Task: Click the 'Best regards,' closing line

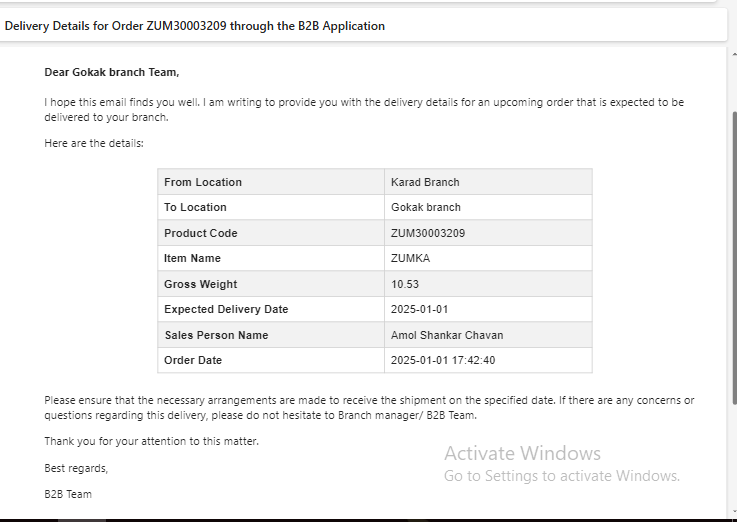Action: (x=76, y=468)
